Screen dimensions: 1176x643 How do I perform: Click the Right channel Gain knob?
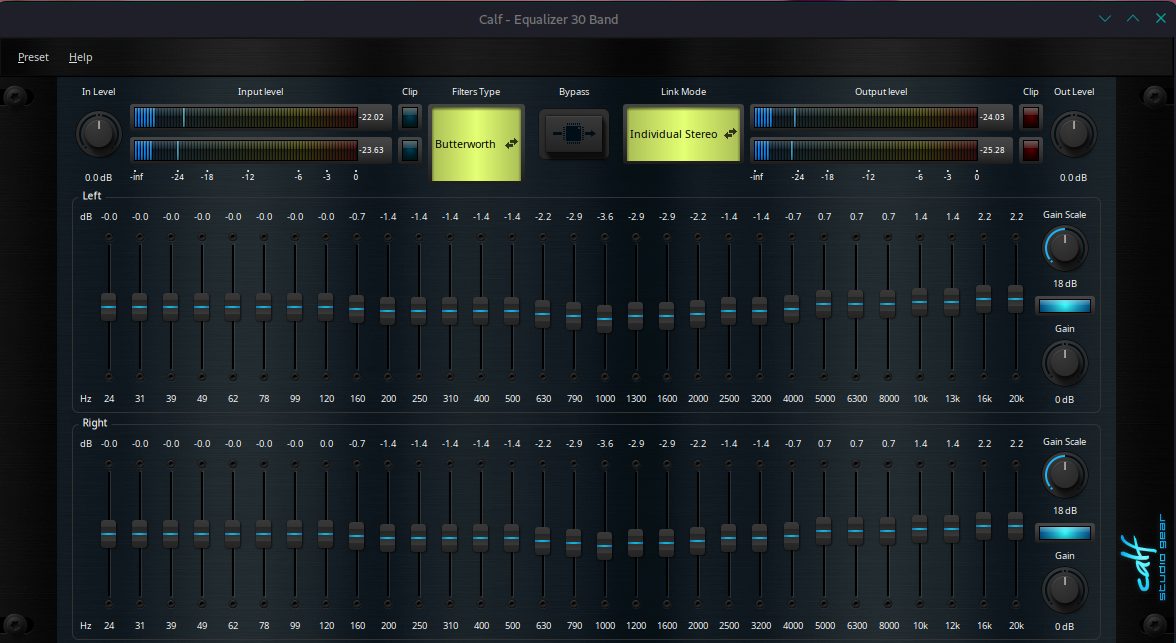(x=1065, y=590)
